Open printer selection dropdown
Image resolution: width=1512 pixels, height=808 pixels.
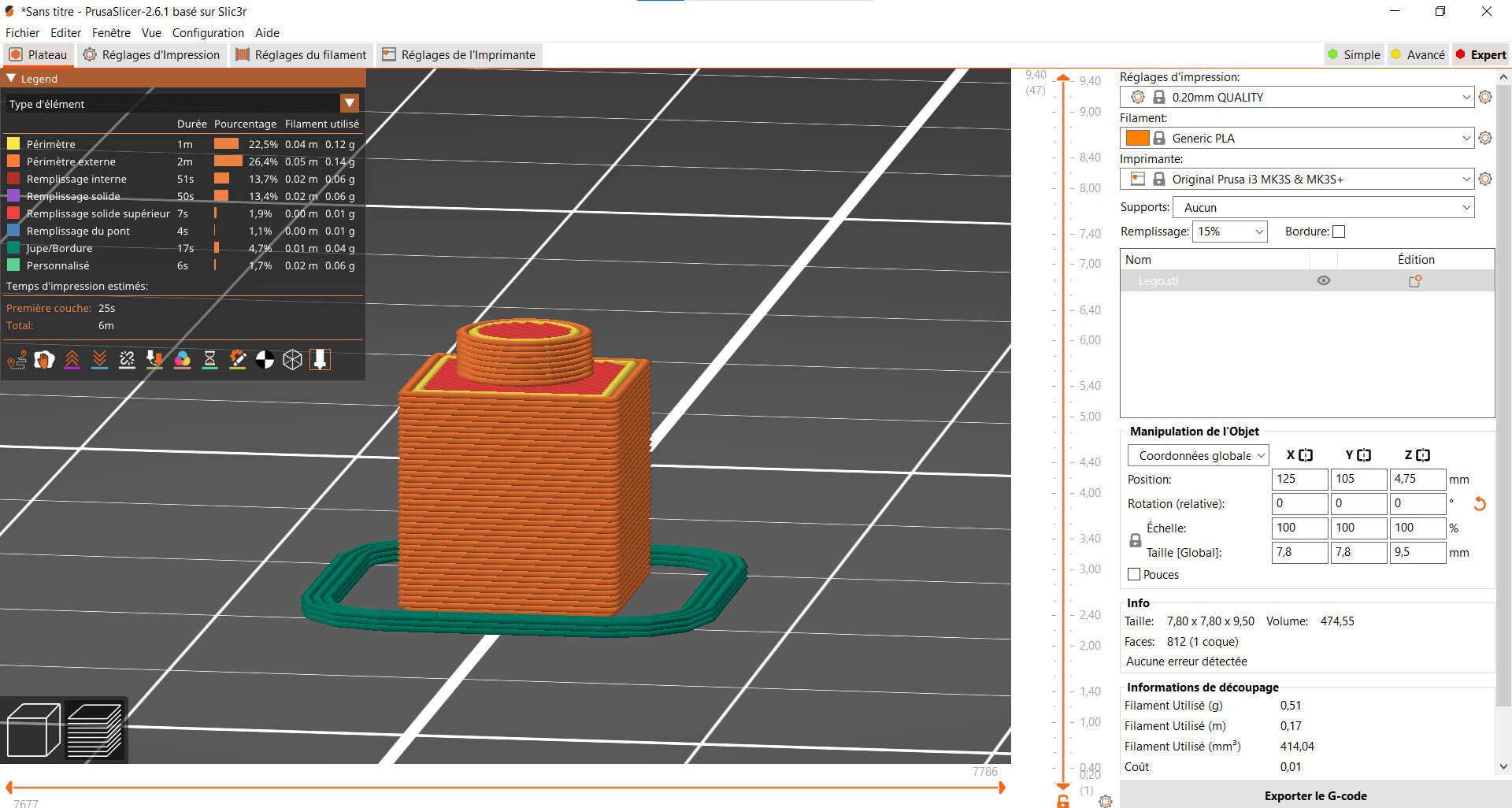point(1296,179)
